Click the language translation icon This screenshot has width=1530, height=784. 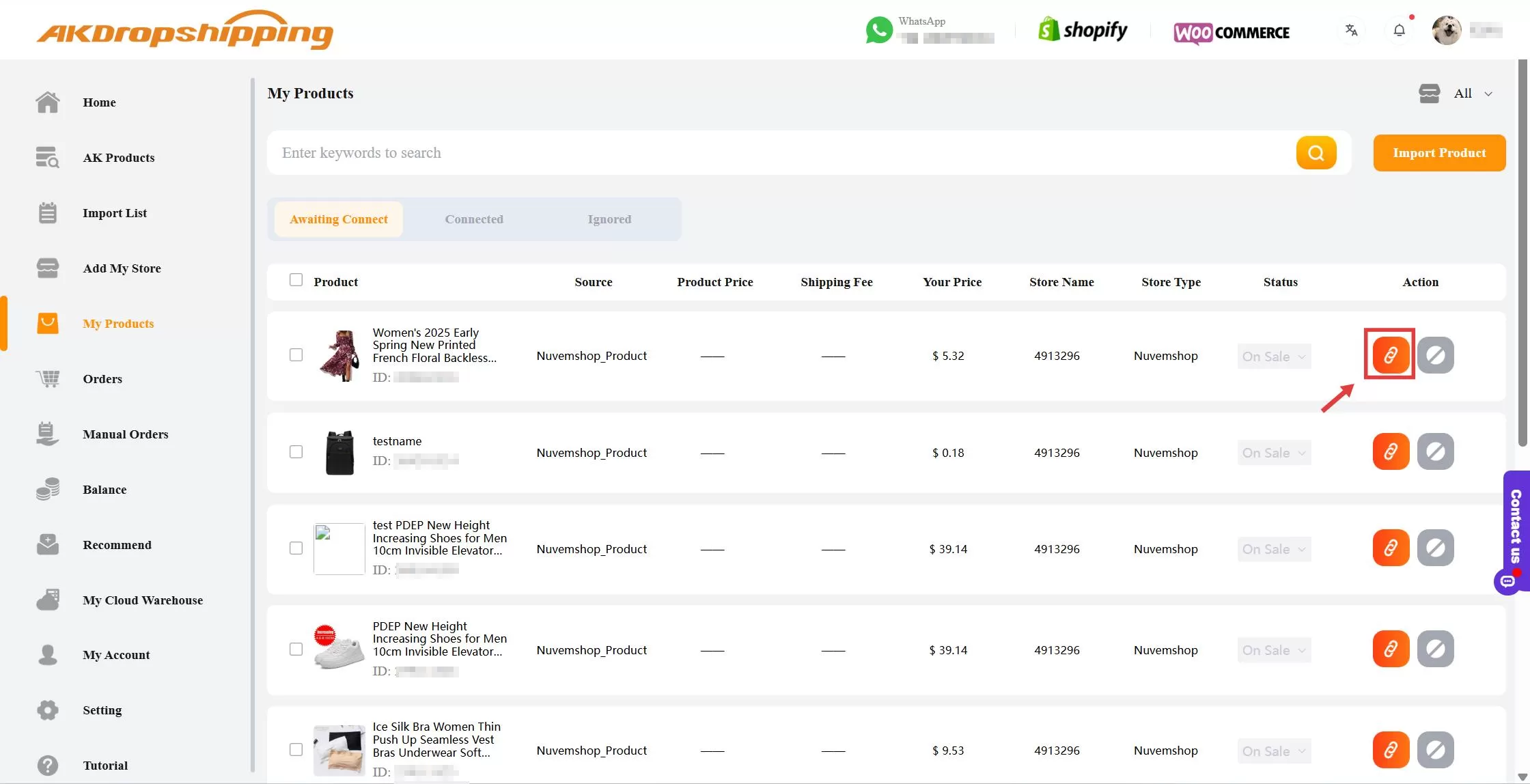click(1351, 29)
